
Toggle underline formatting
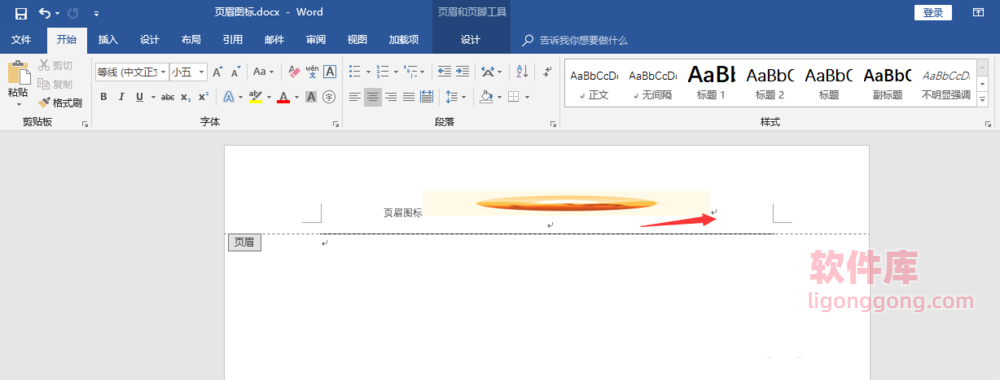(139, 97)
